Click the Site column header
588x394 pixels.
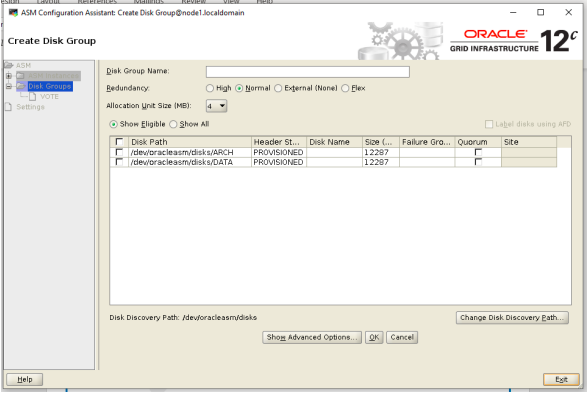coord(529,142)
